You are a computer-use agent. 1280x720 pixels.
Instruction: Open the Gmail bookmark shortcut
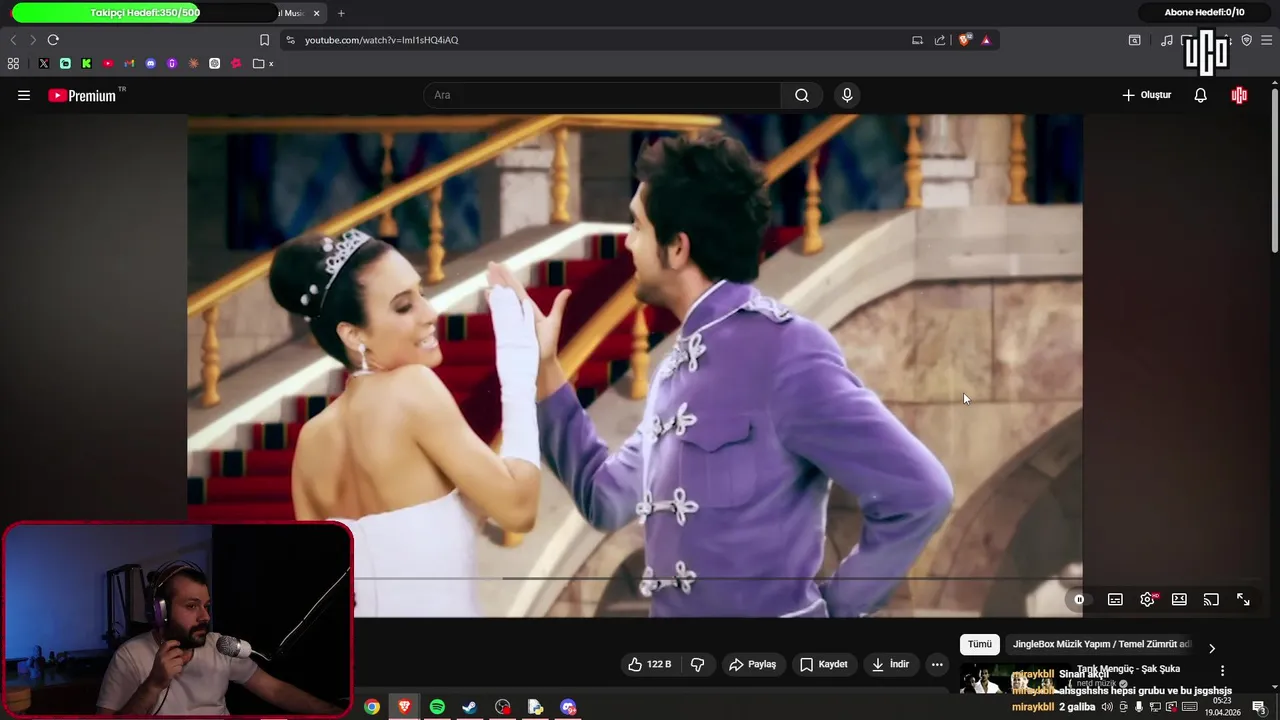129,63
